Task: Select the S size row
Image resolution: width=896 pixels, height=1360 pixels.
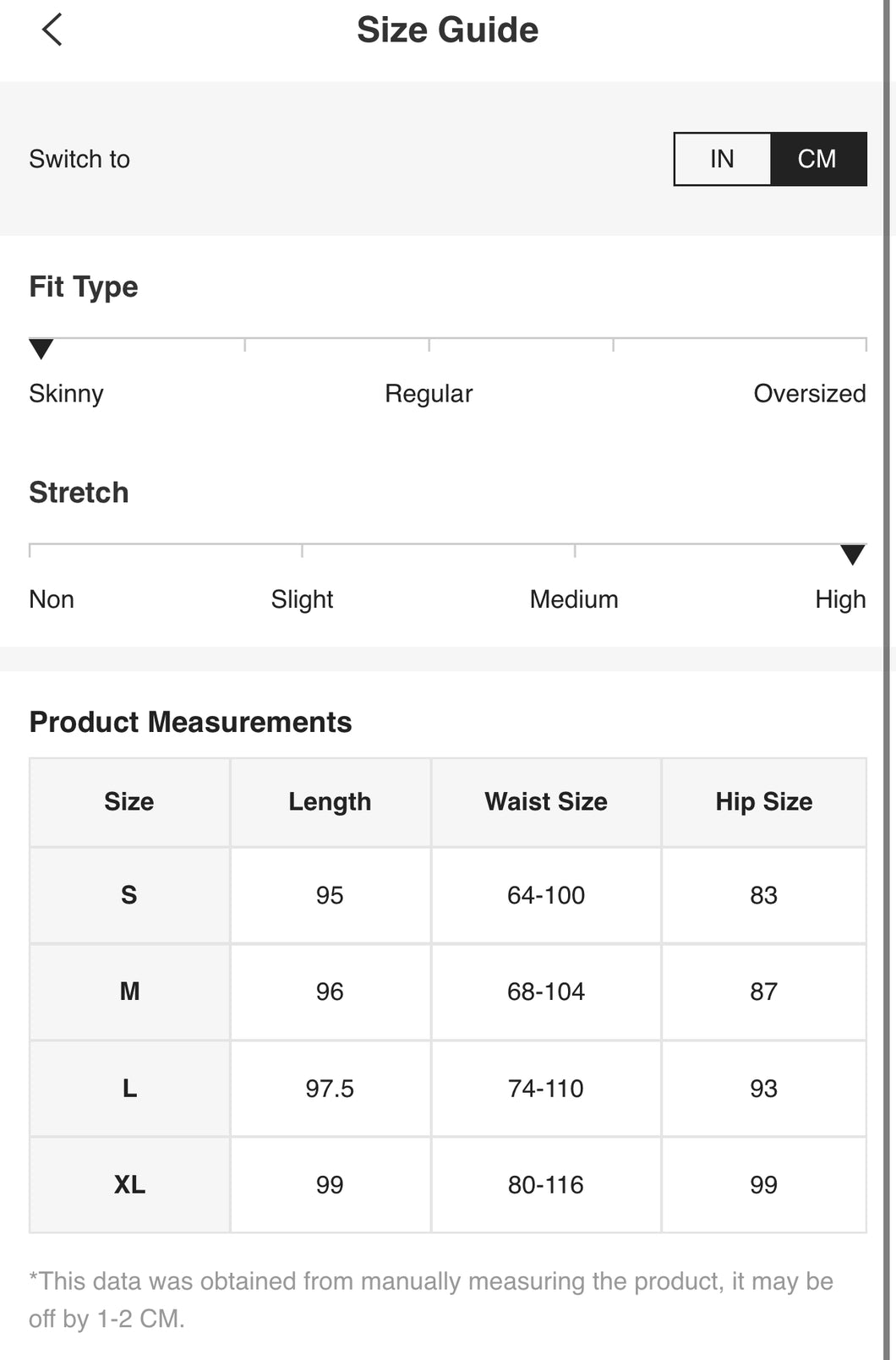Action: pyautogui.click(x=448, y=895)
